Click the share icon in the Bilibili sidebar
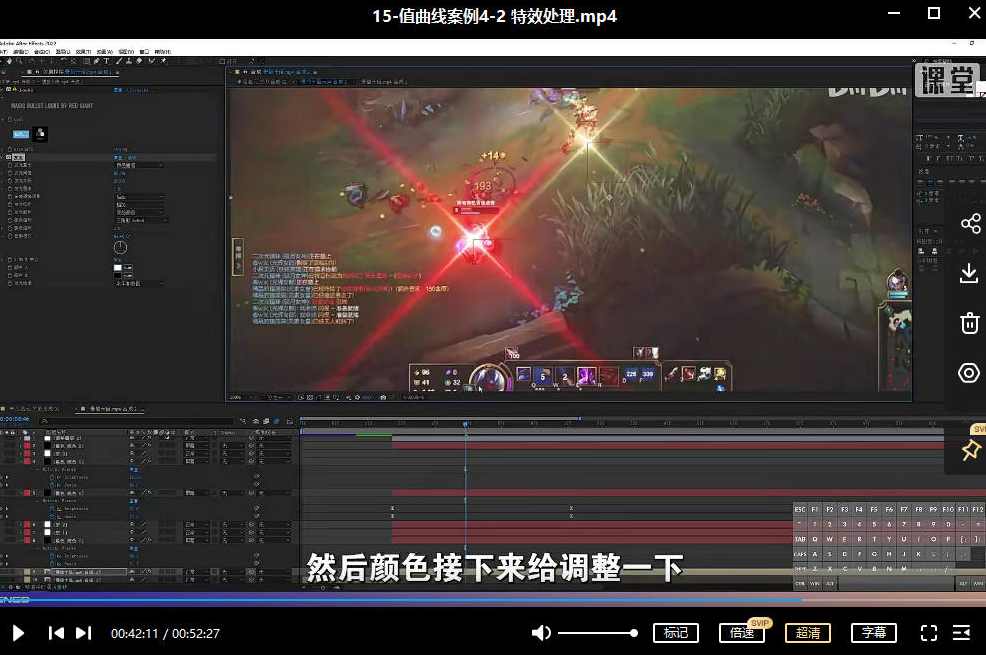 [x=970, y=223]
